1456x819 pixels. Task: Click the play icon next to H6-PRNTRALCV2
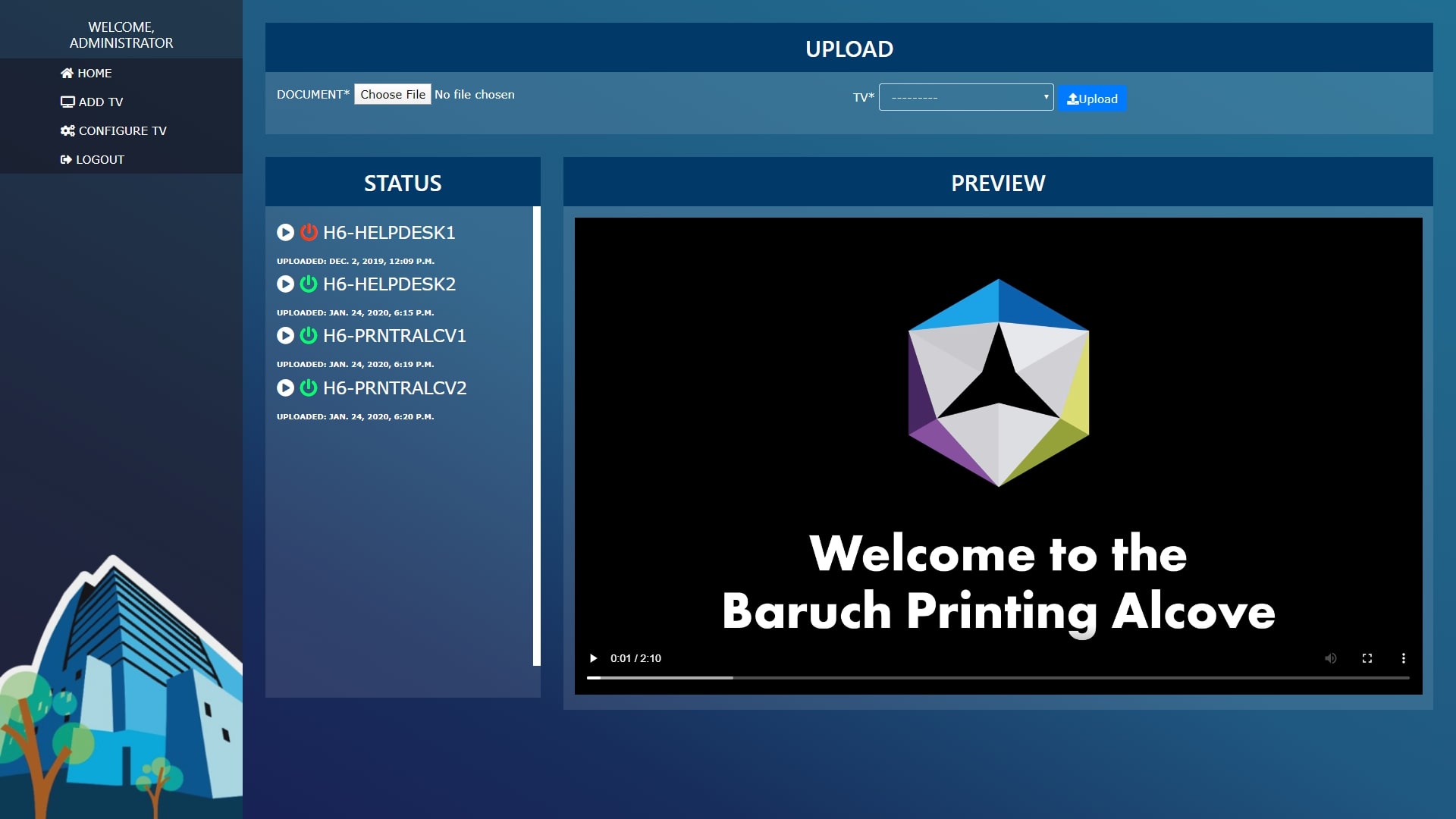285,388
